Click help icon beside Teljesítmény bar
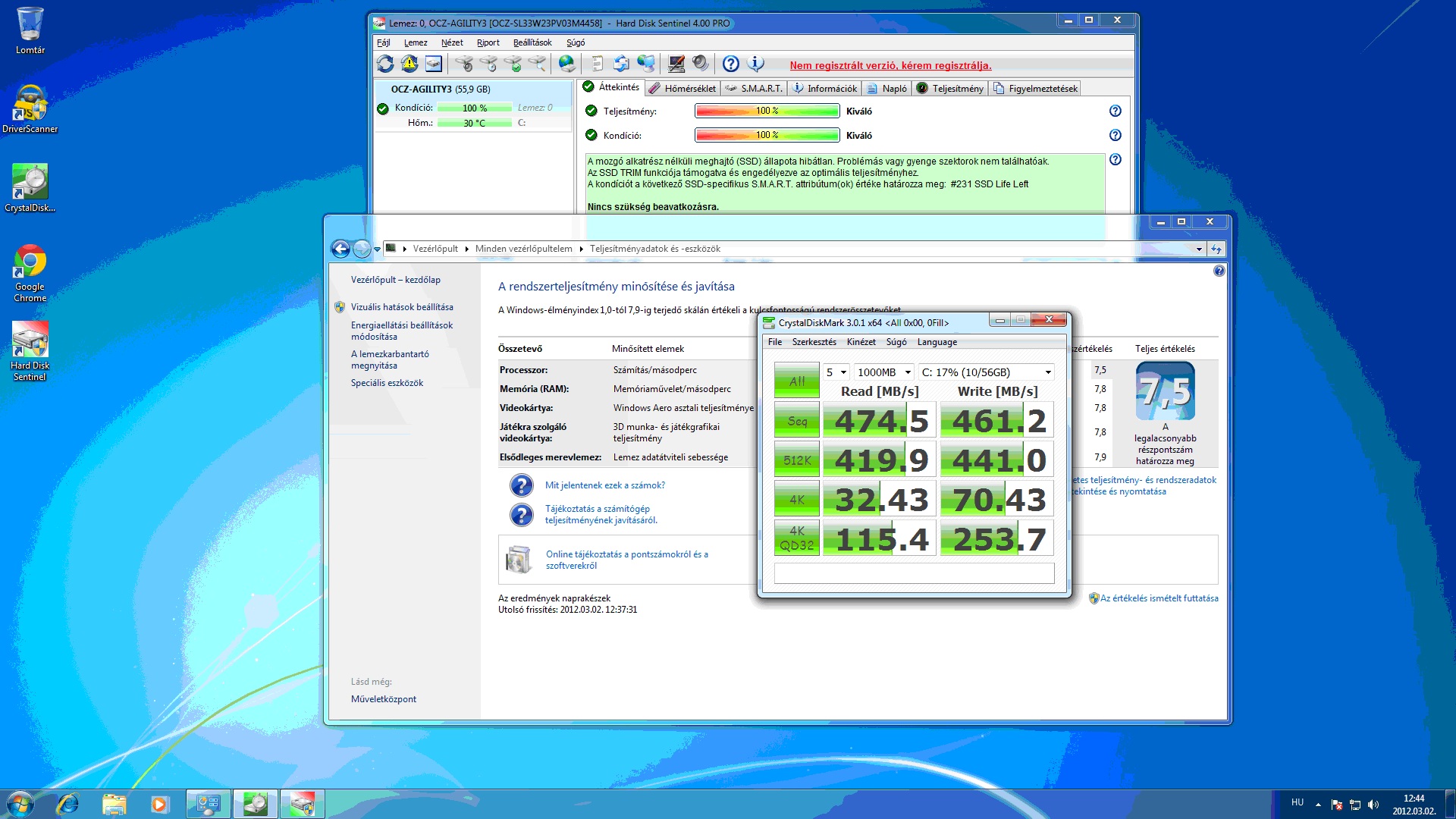The image size is (1456, 819). pos(1115,111)
